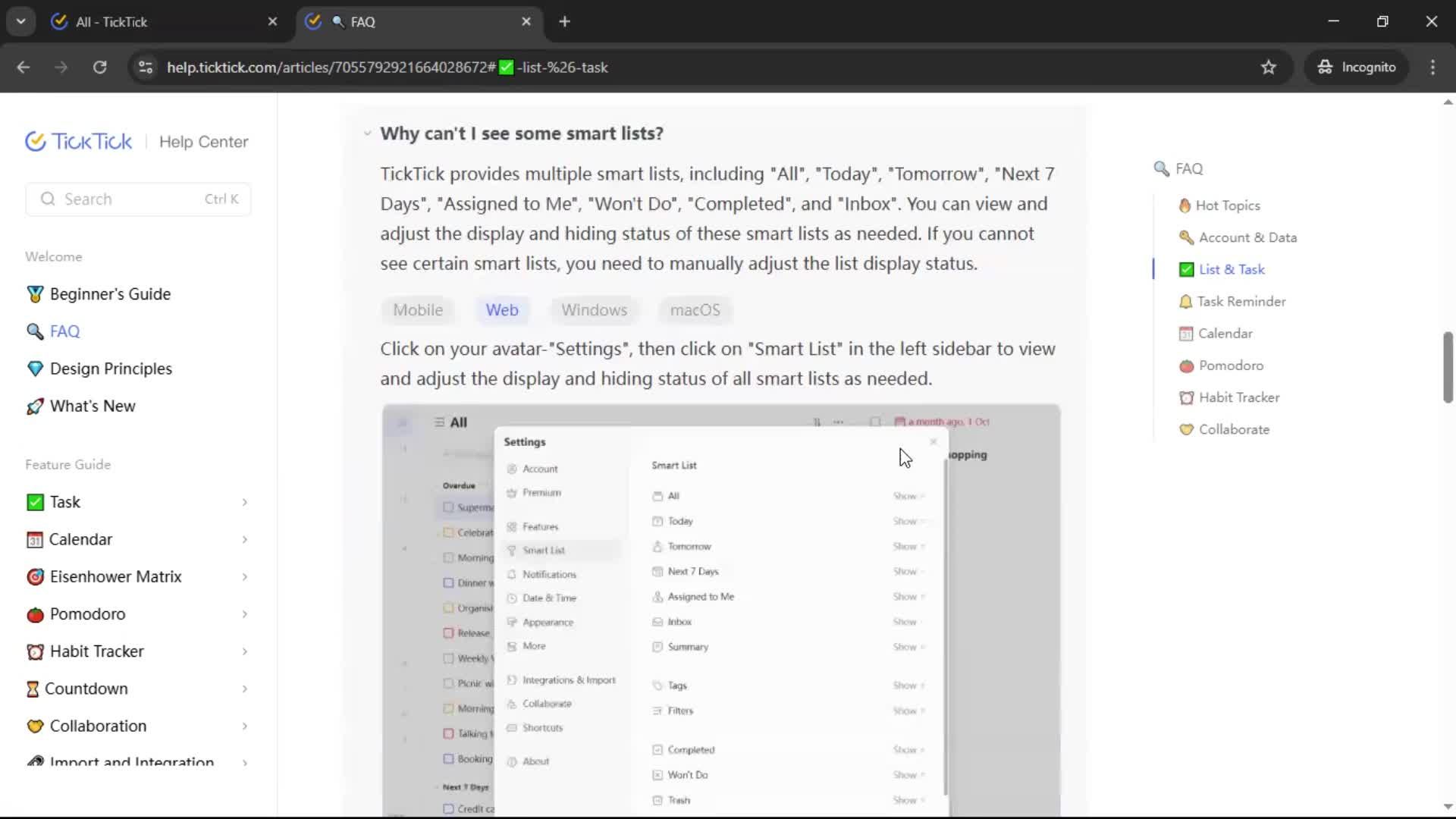Expand the Task feature guide chevron
The image size is (1456, 819).
click(x=244, y=502)
